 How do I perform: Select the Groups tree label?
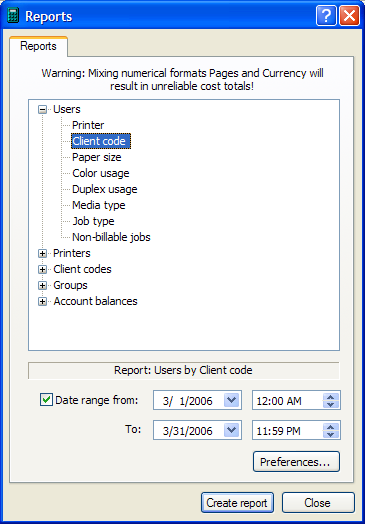(70, 285)
